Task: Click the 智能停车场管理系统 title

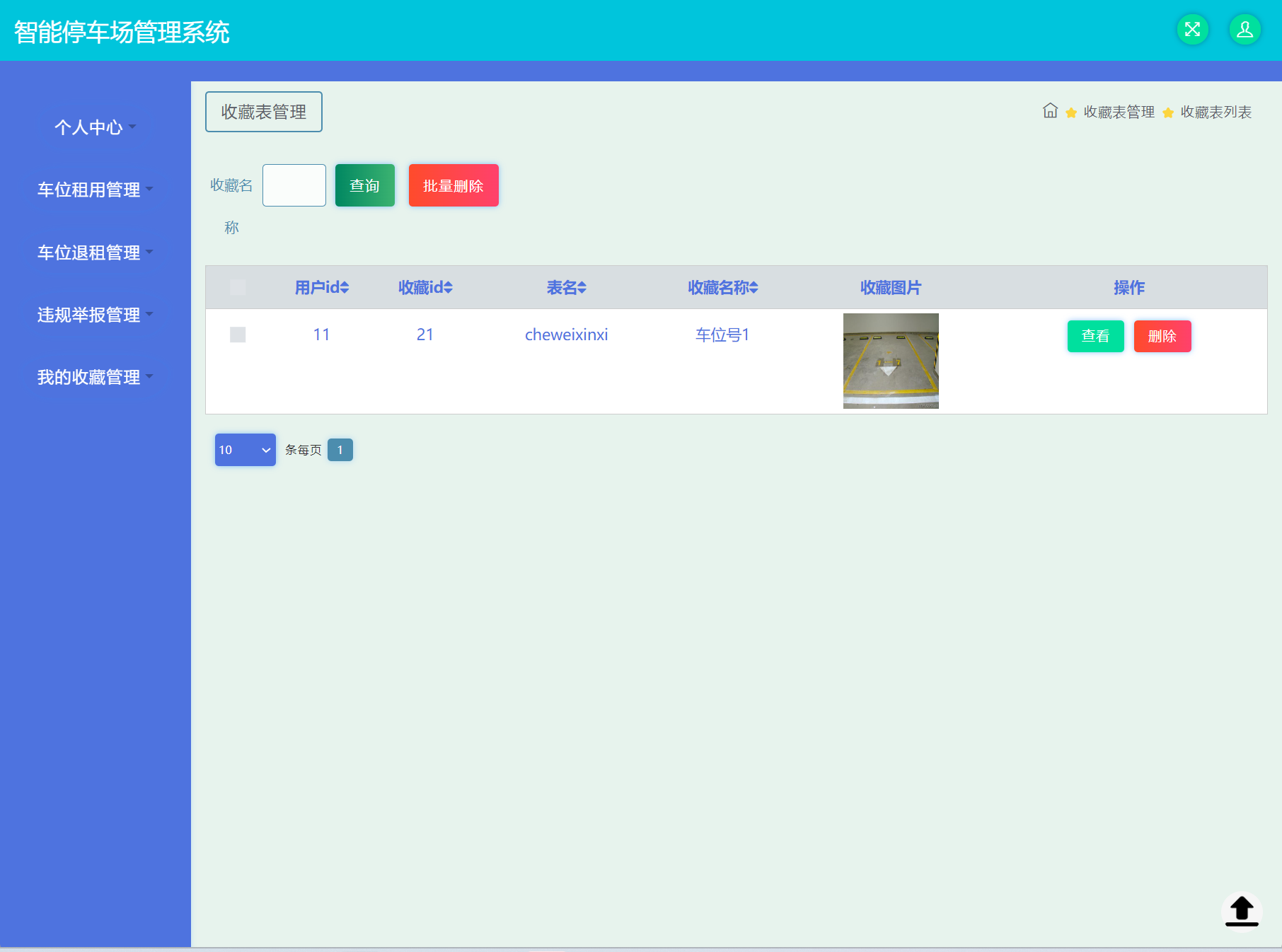Action: [122, 32]
